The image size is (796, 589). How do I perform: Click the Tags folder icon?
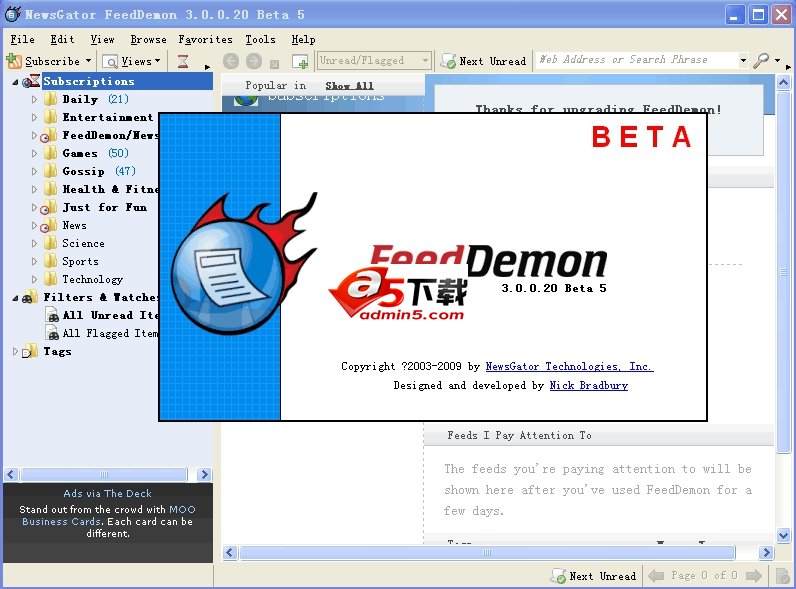(30, 351)
